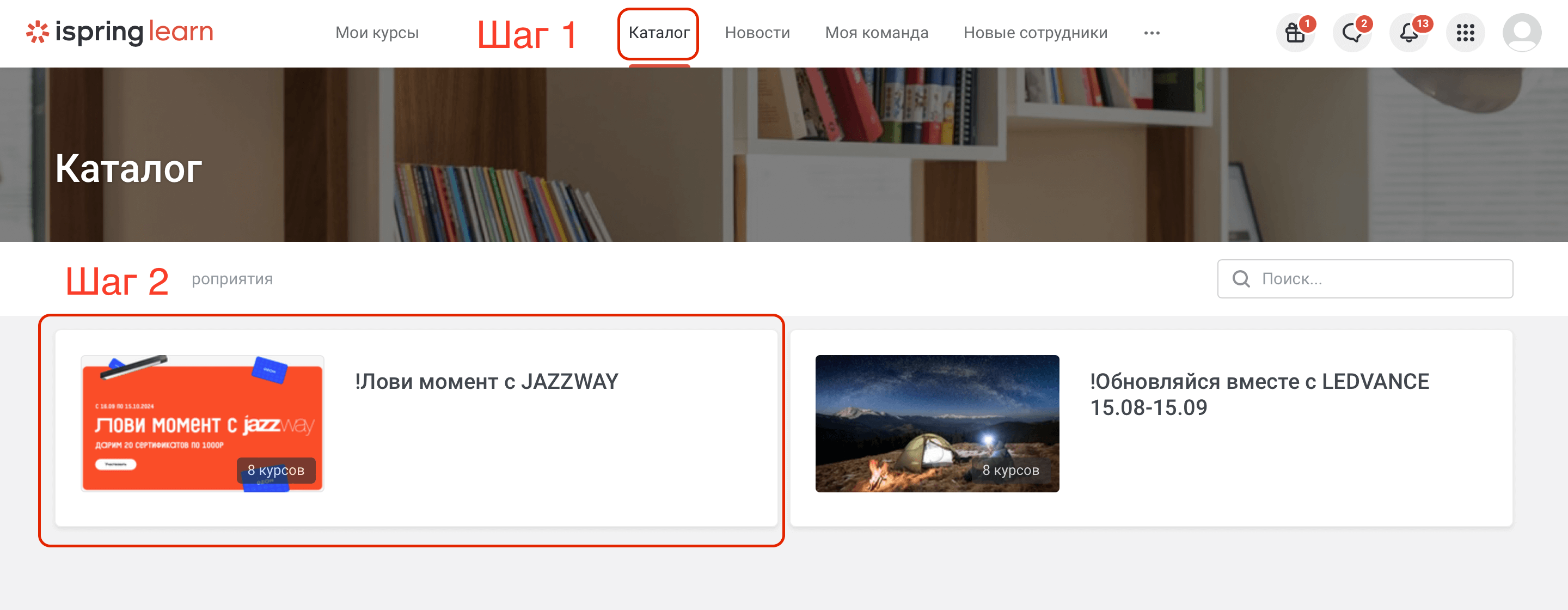Click the 8 курсов badge on JAZZWAY
1568x610 pixels.
click(x=275, y=470)
